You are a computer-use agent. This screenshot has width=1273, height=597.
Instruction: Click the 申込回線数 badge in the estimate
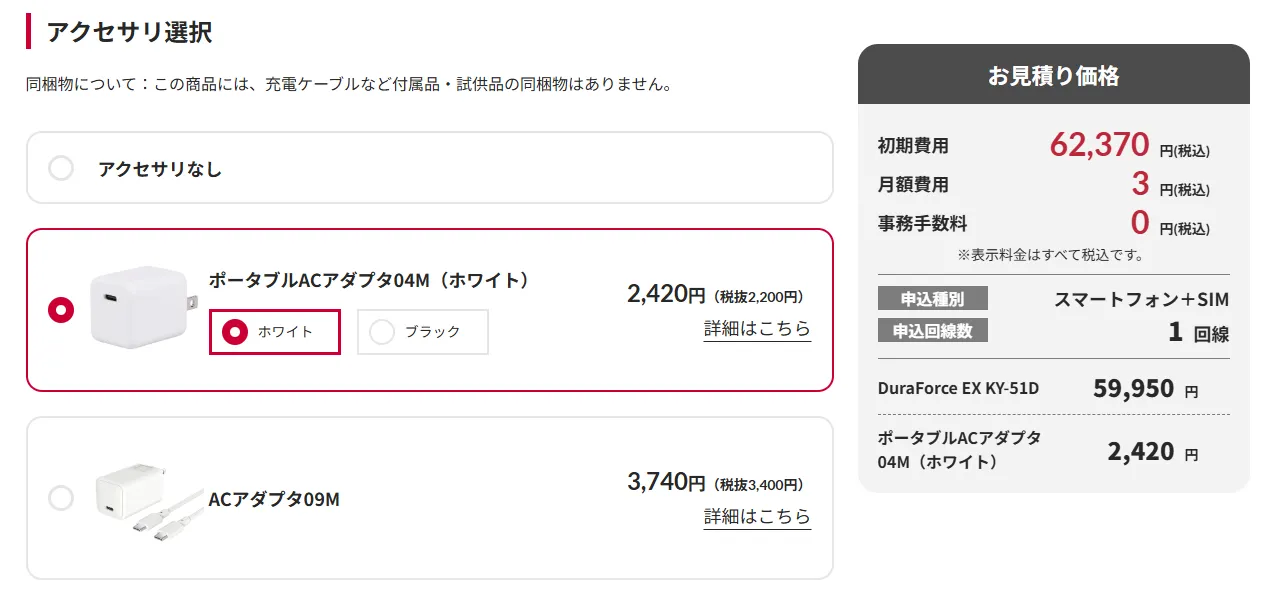pyautogui.click(x=932, y=331)
